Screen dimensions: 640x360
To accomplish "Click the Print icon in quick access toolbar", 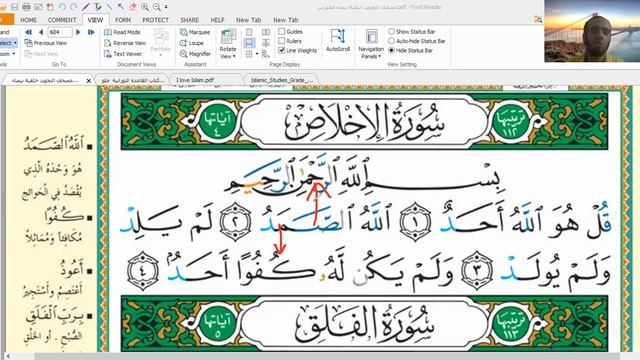I will 26,7.
